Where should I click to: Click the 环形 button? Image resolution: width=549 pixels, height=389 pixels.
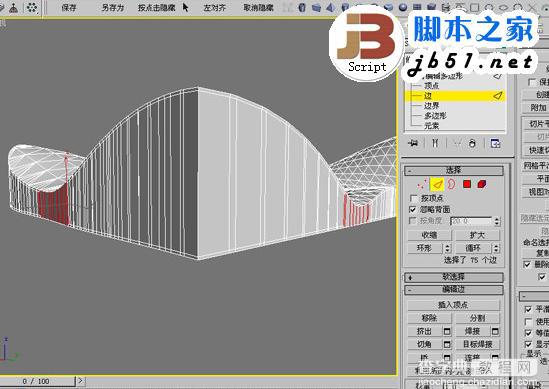[425, 248]
